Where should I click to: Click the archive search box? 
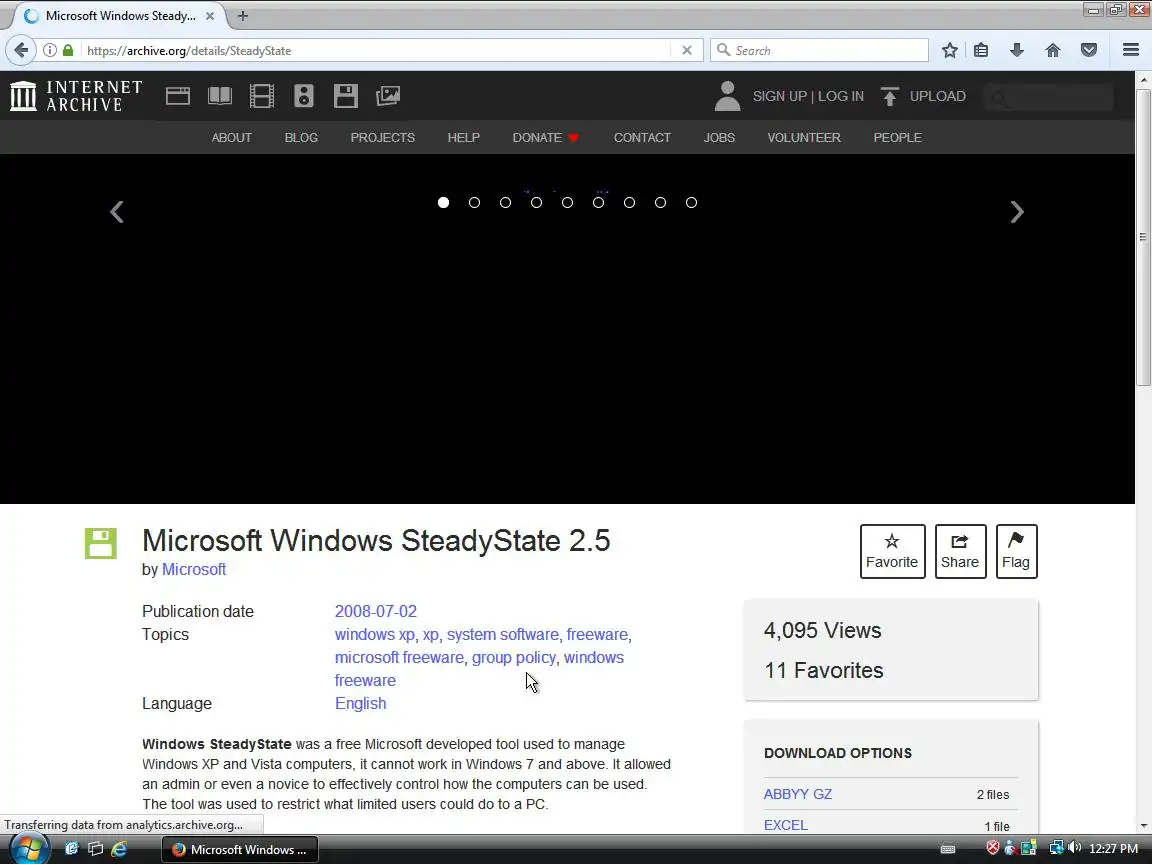[x=1049, y=97]
